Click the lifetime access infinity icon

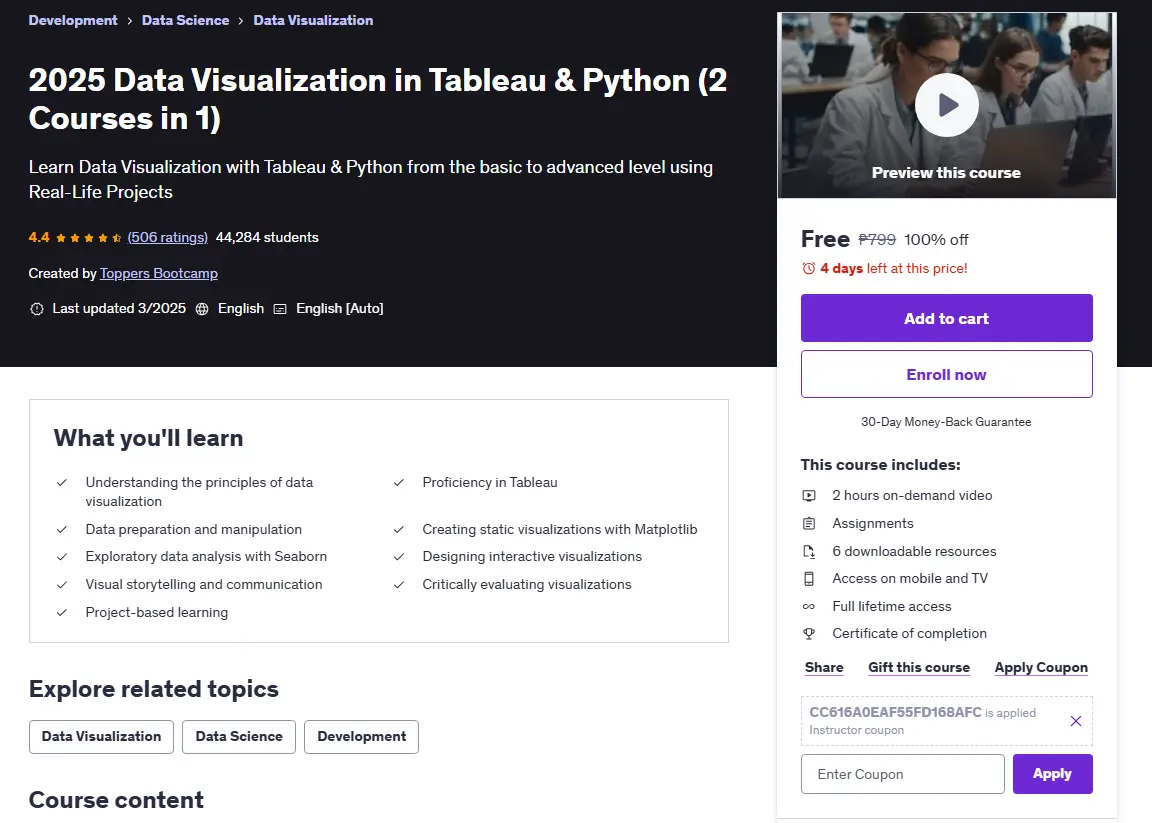click(x=809, y=607)
